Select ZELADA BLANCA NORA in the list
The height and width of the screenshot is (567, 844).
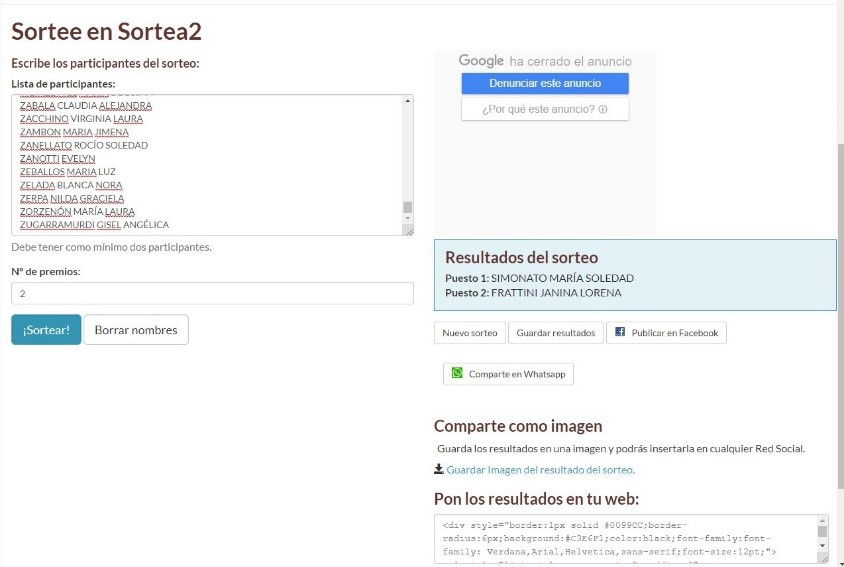click(71, 185)
